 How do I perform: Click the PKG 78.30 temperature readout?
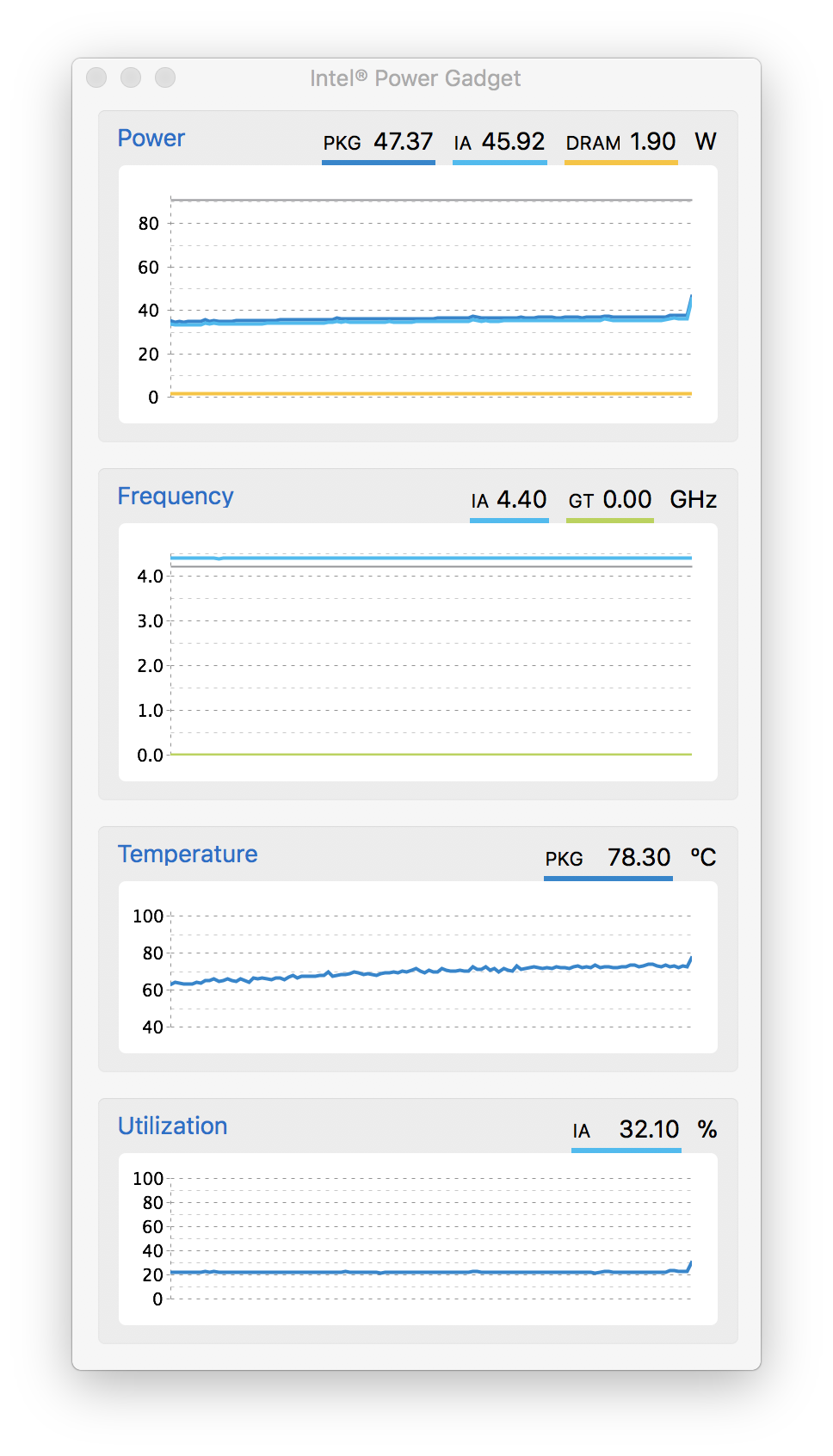[608, 858]
